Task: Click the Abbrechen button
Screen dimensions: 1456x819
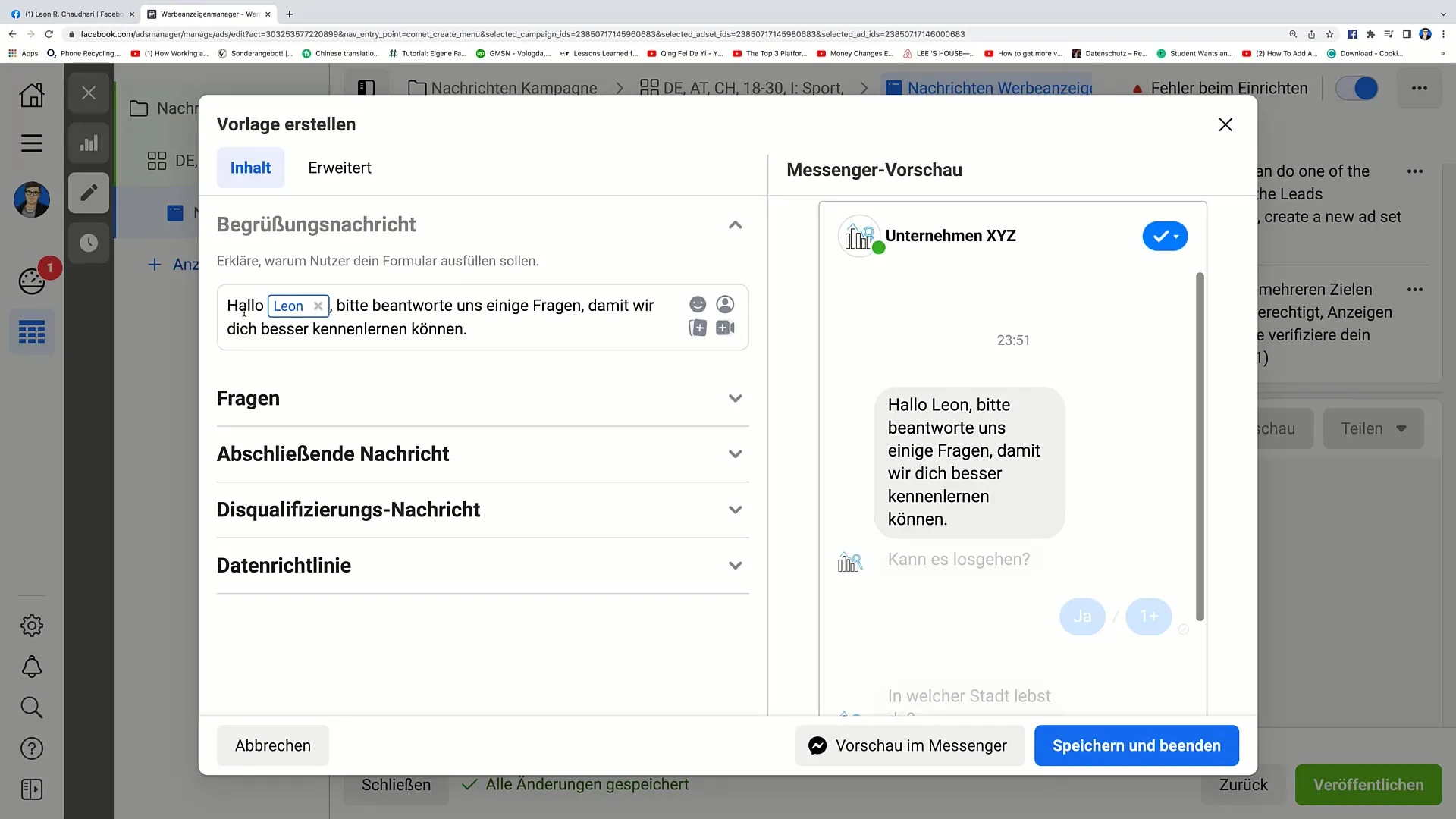Action: click(273, 745)
